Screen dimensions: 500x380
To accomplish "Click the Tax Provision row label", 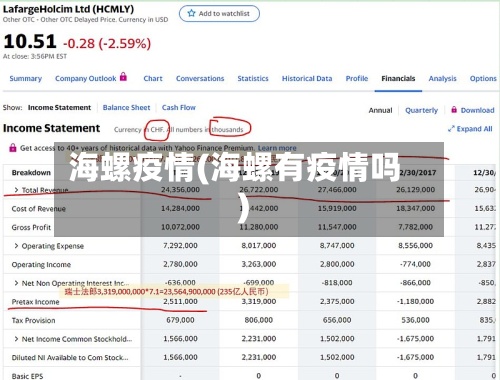I will coord(33,320).
